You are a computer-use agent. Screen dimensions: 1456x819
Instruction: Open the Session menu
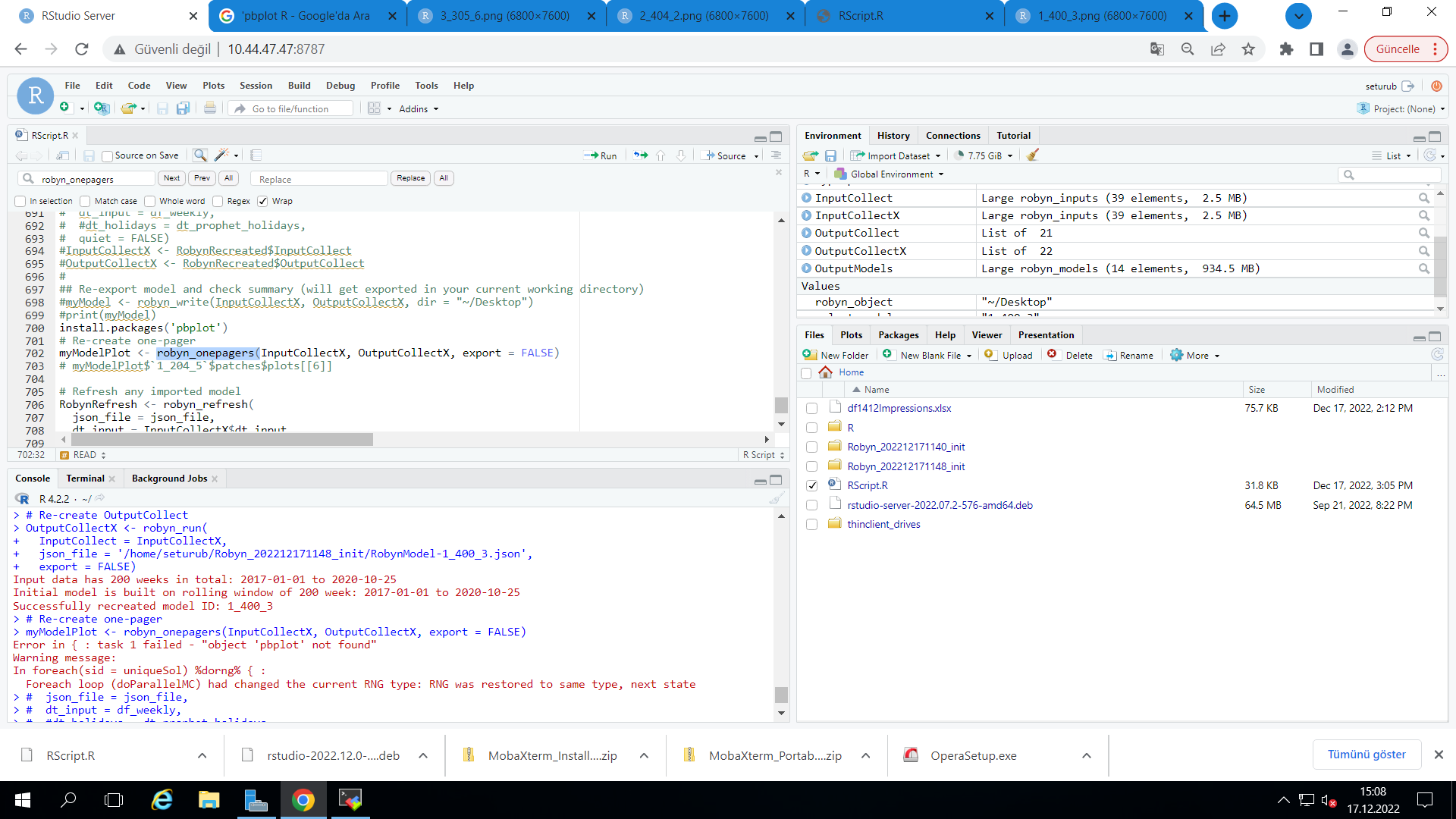click(x=256, y=85)
